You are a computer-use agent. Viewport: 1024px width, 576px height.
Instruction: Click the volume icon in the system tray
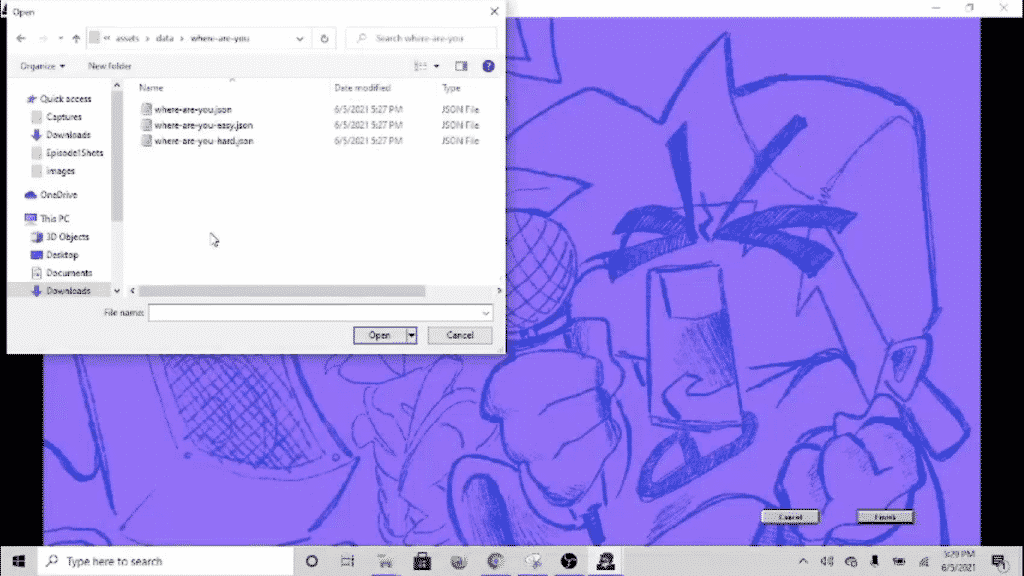[827, 561]
